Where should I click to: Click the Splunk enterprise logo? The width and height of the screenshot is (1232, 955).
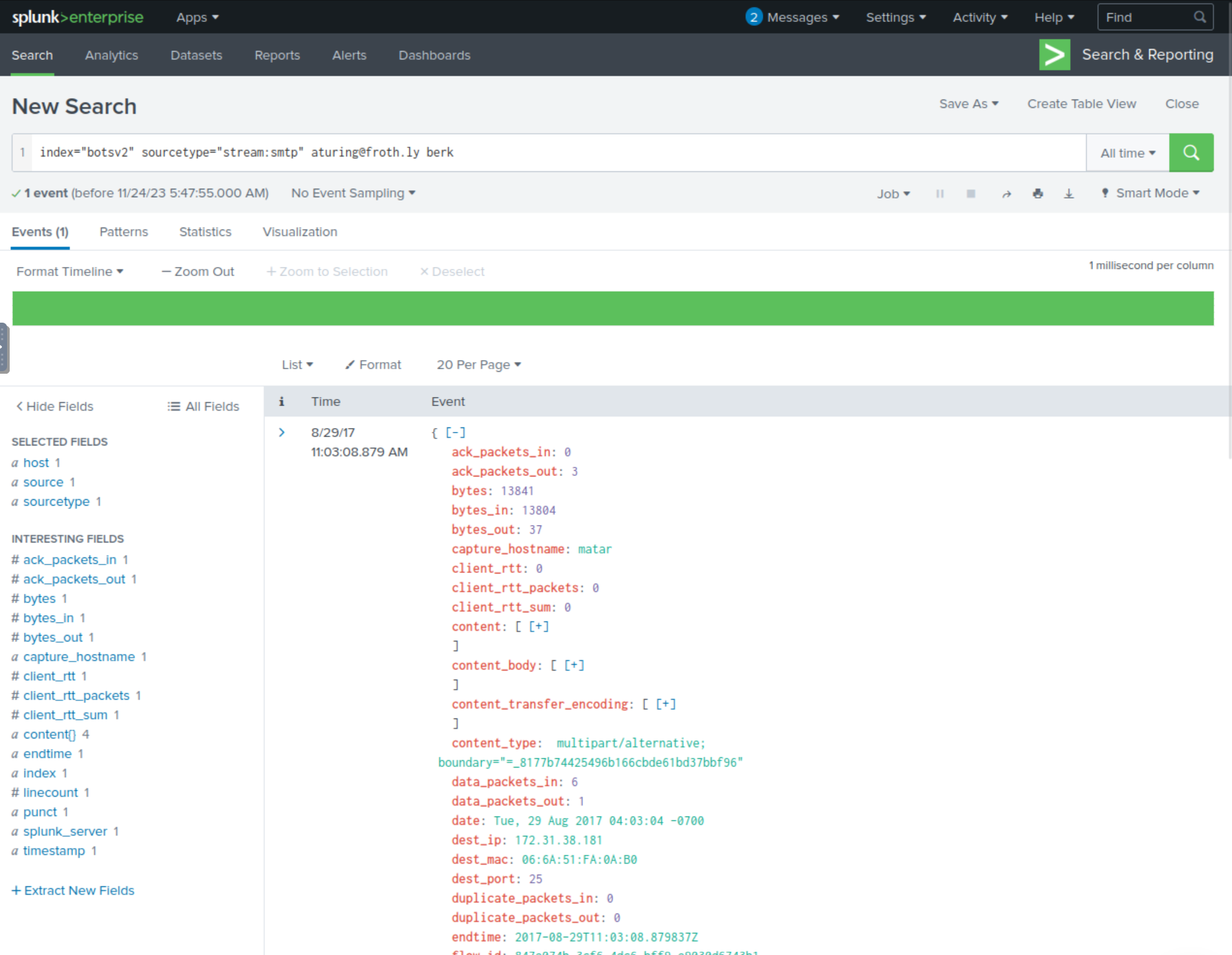78,17
